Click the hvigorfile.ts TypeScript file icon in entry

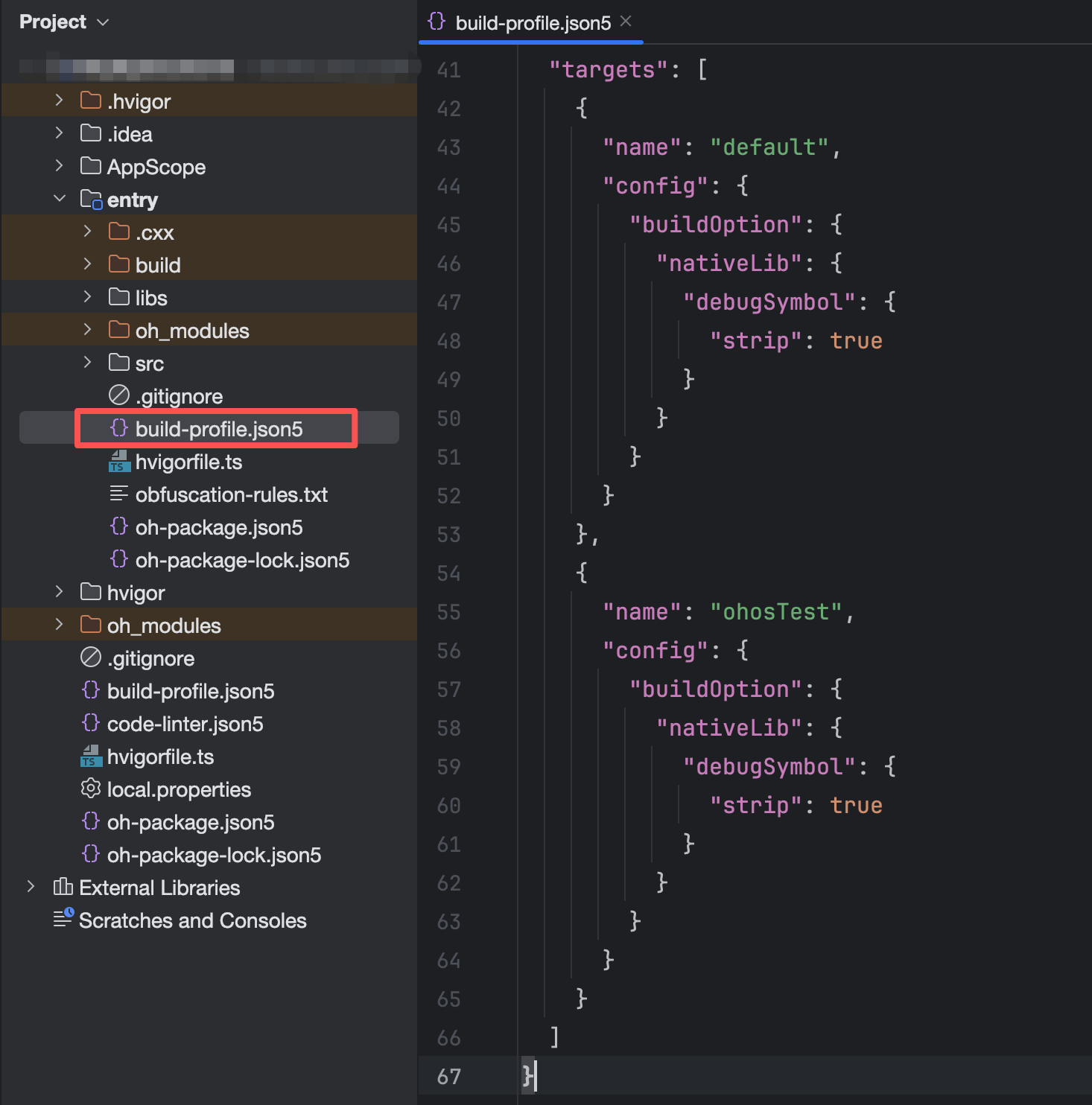[x=118, y=462]
